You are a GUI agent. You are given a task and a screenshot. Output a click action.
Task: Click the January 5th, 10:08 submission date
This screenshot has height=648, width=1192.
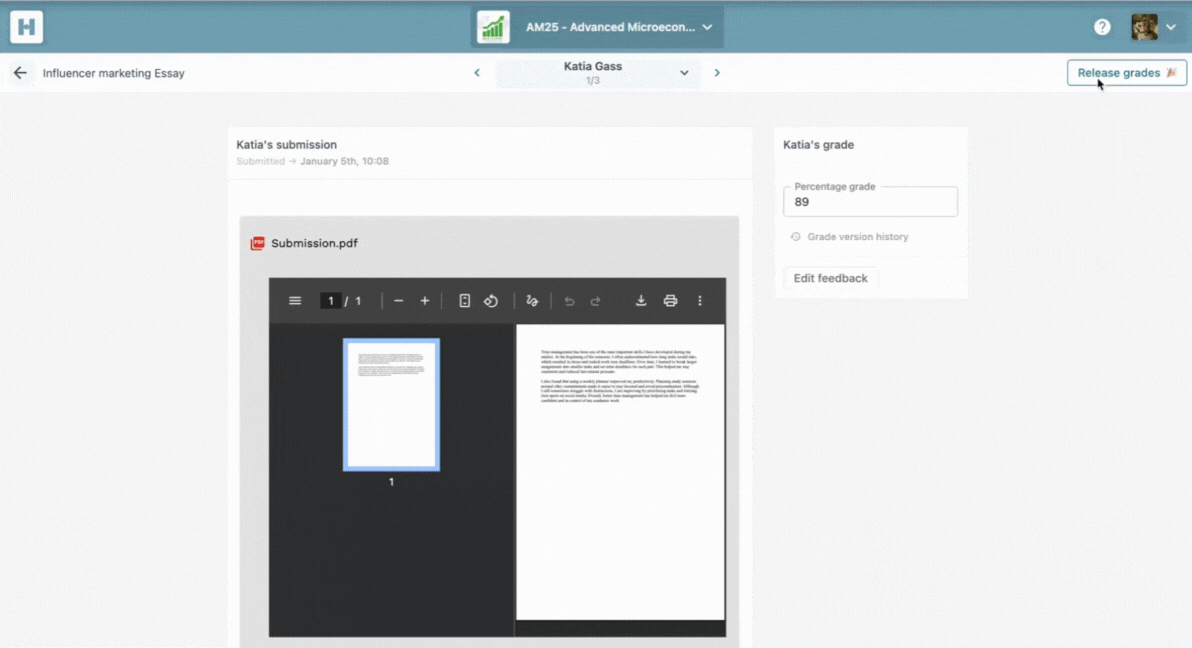(x=344, y=161)
